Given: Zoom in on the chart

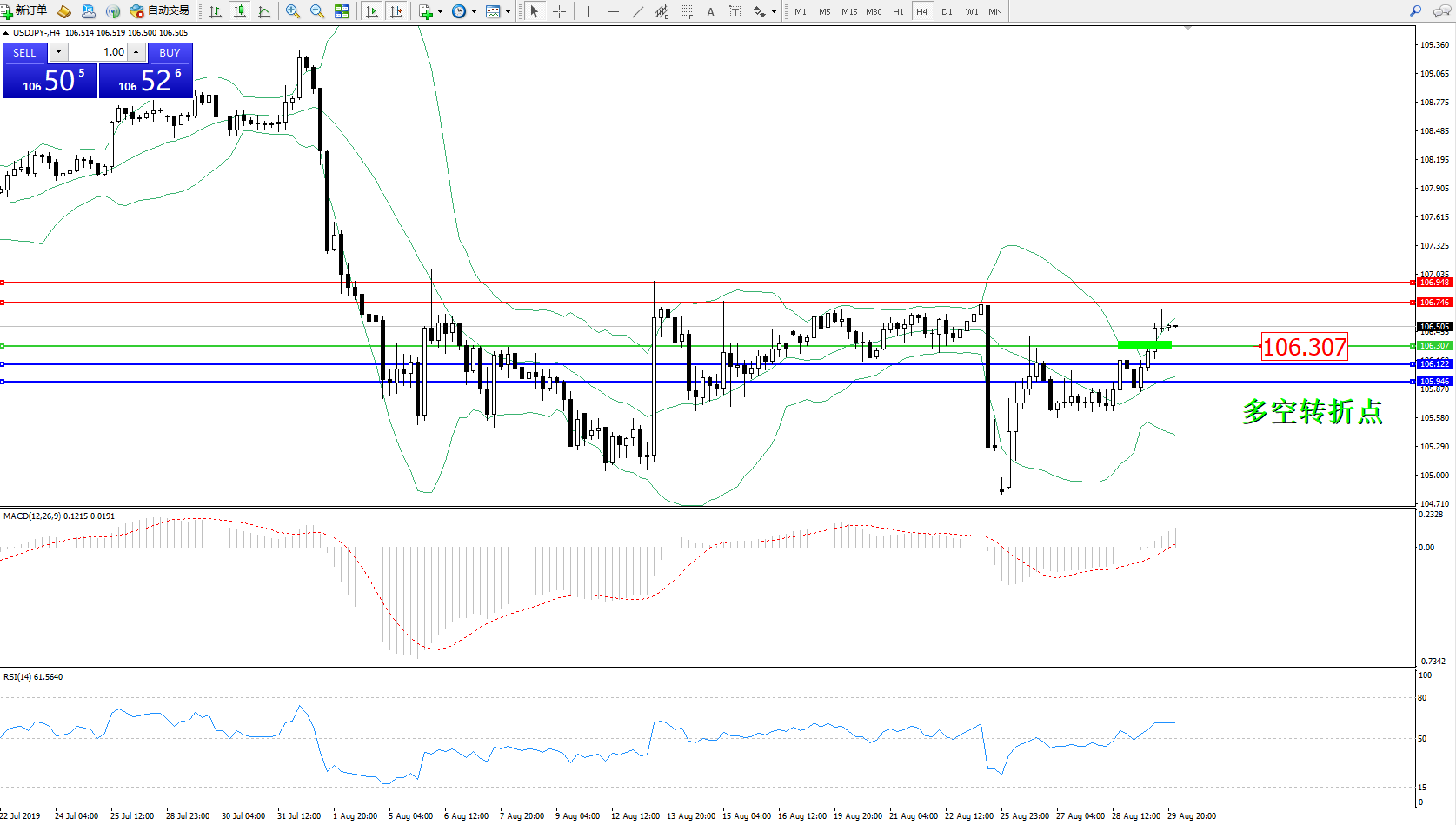Looking at the screenshot, I should [293, 11].
